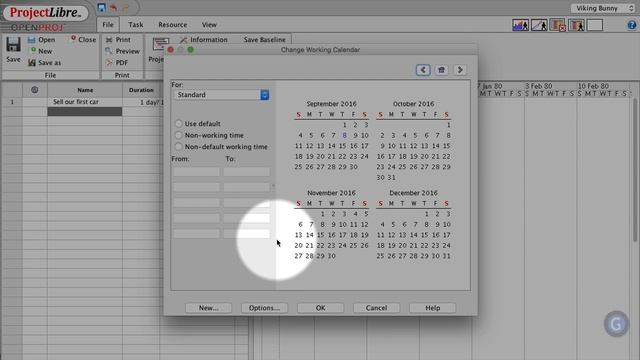Go to next months in calendar dialog

[x=460, y=70]
